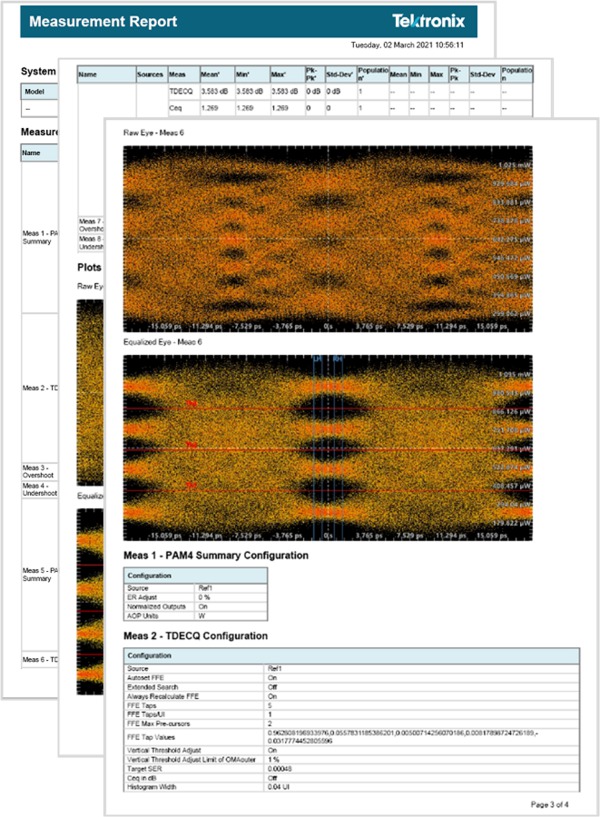Click the Measurement Report title
600x817 pixels.
(103, 21)
